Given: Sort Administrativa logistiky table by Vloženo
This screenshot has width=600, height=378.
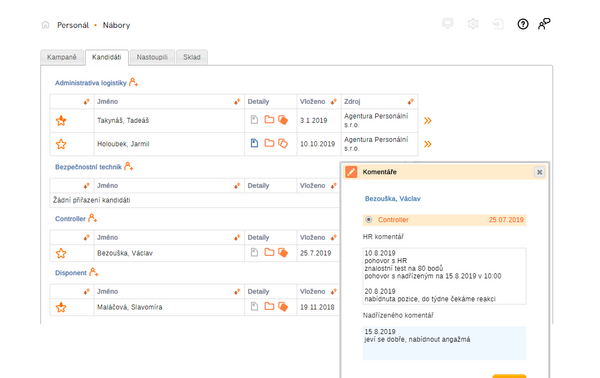Looking at the screenshot, I should tap(334, 101).
